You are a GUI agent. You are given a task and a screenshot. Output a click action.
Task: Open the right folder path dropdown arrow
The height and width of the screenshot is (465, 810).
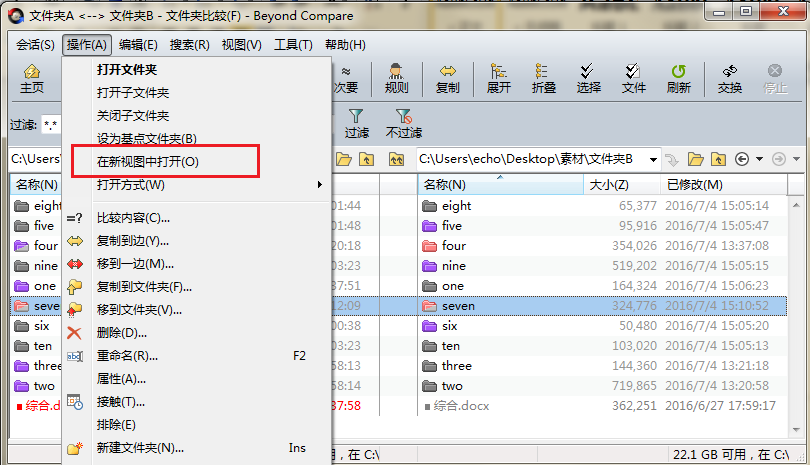[653, 159]
